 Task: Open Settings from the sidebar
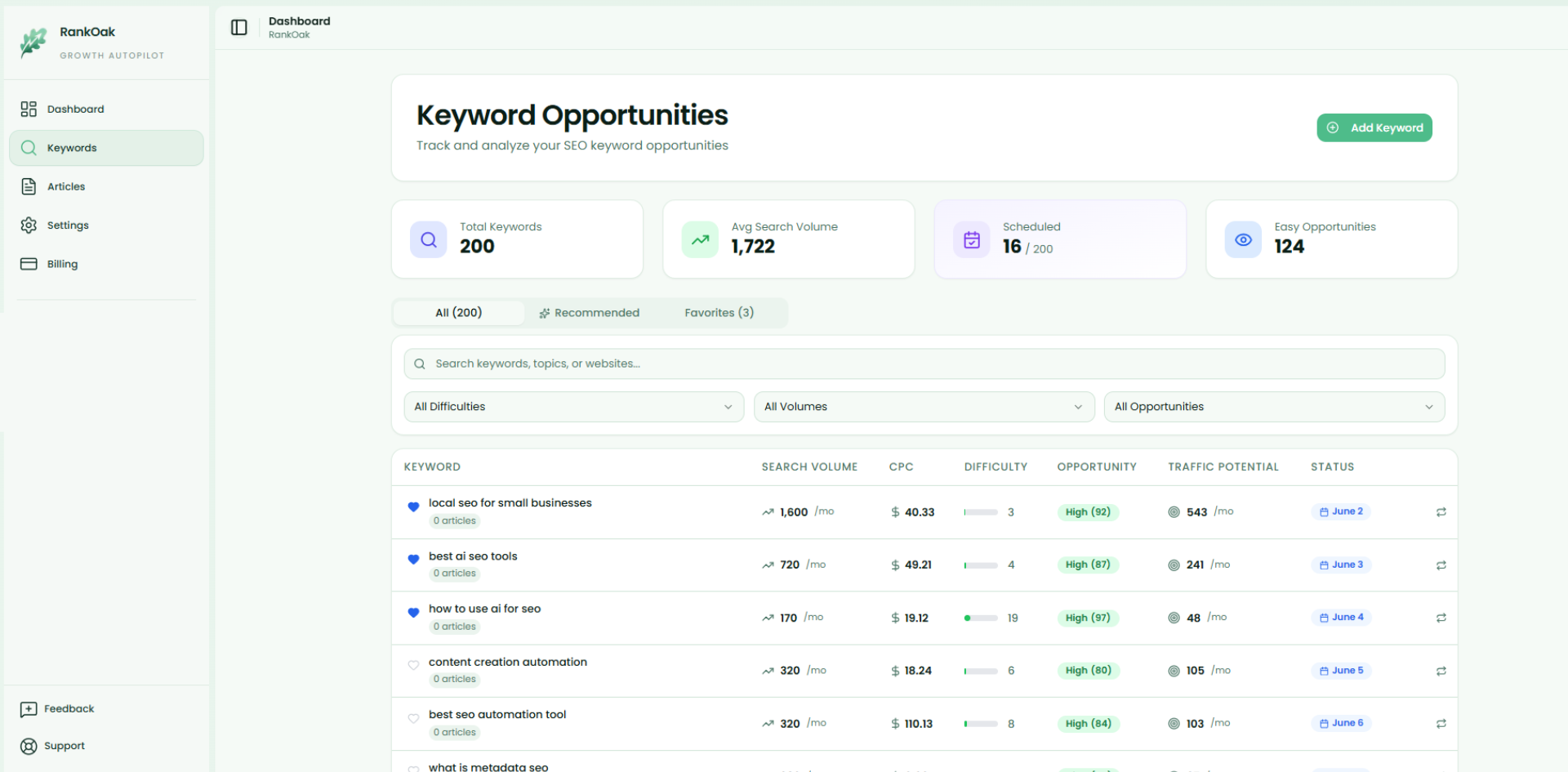(x=106, y=225)
